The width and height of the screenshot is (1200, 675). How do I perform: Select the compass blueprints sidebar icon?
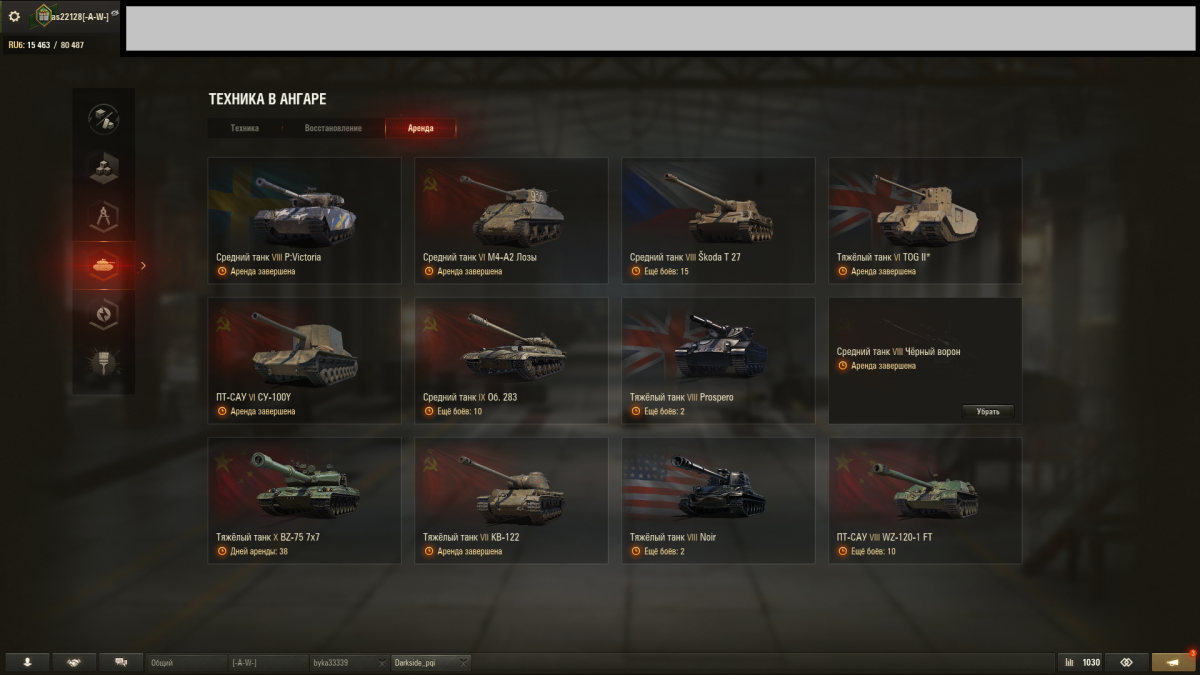point(104,216)
